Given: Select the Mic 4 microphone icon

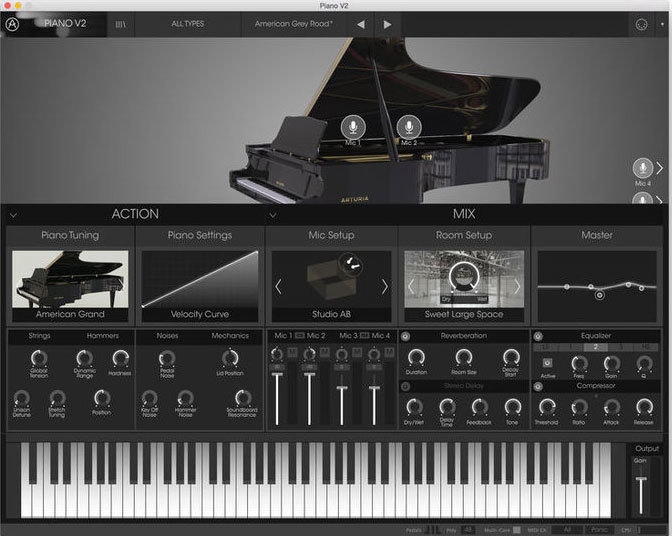Looking at the screenshot, I should point(643,168).
